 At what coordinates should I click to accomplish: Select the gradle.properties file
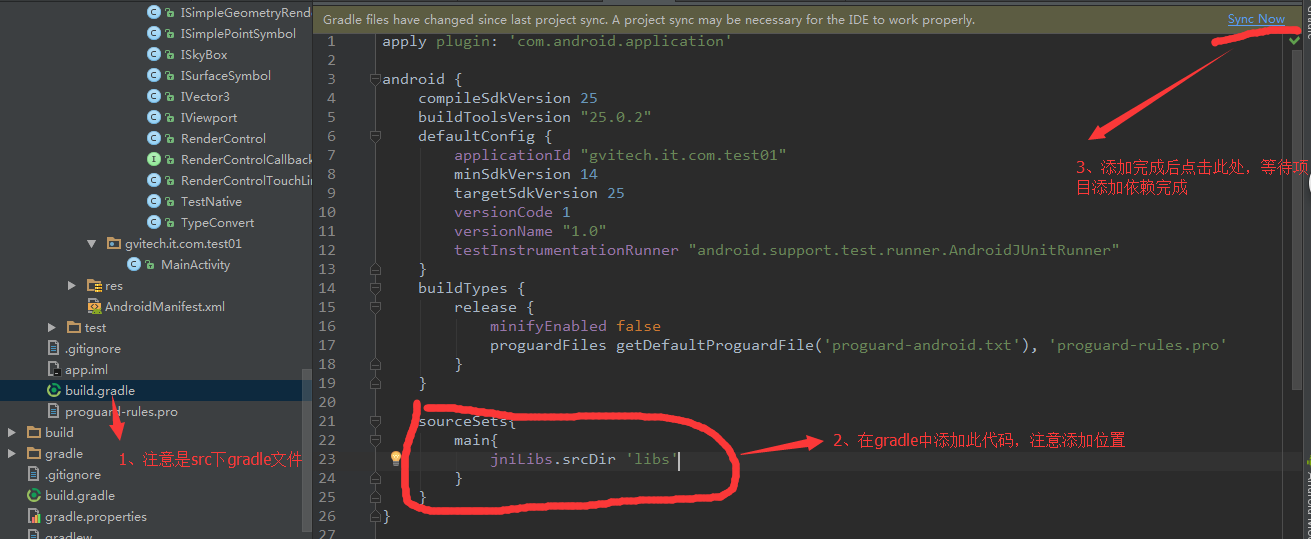95,516
